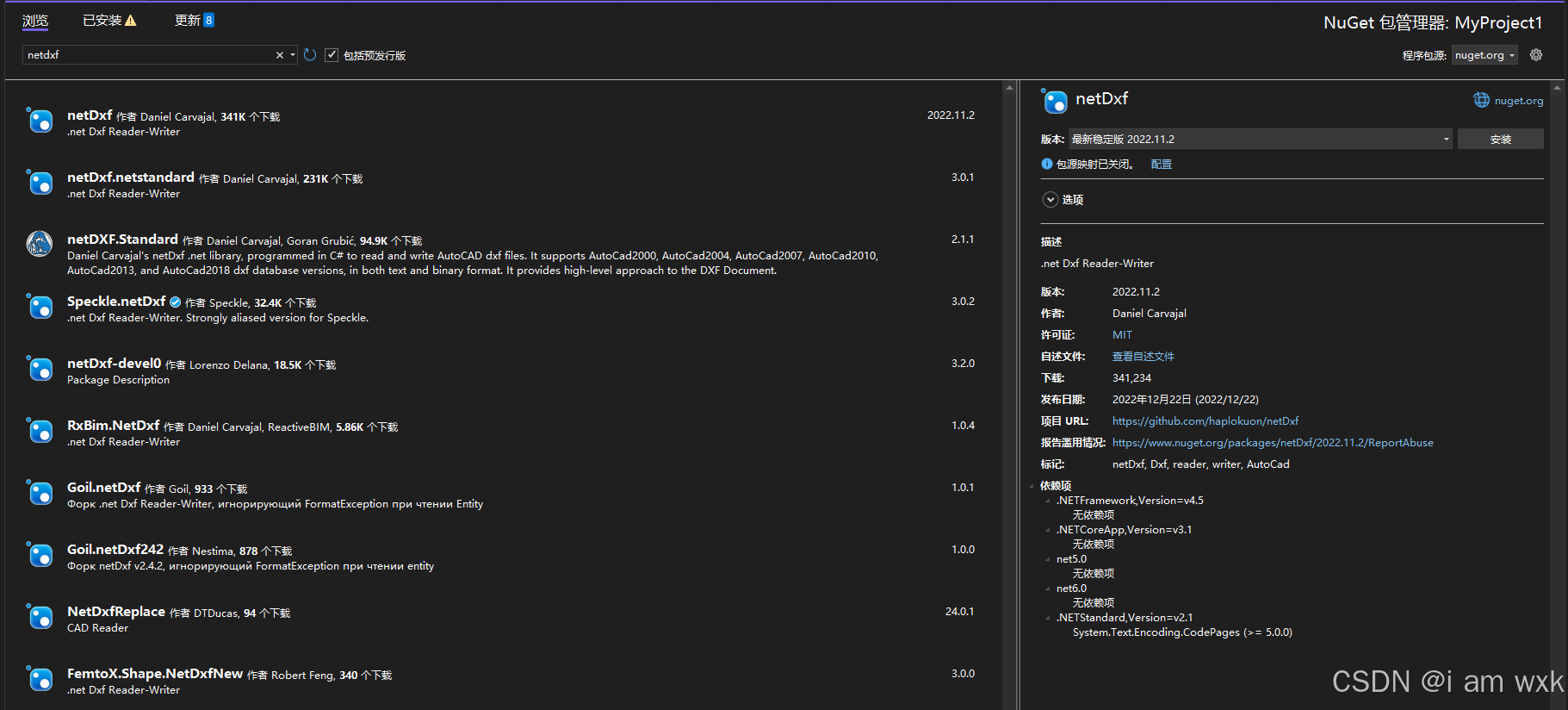Switch to the 浏览 tab
This screenshot has height=710, width=1568.
coord(35,21)
